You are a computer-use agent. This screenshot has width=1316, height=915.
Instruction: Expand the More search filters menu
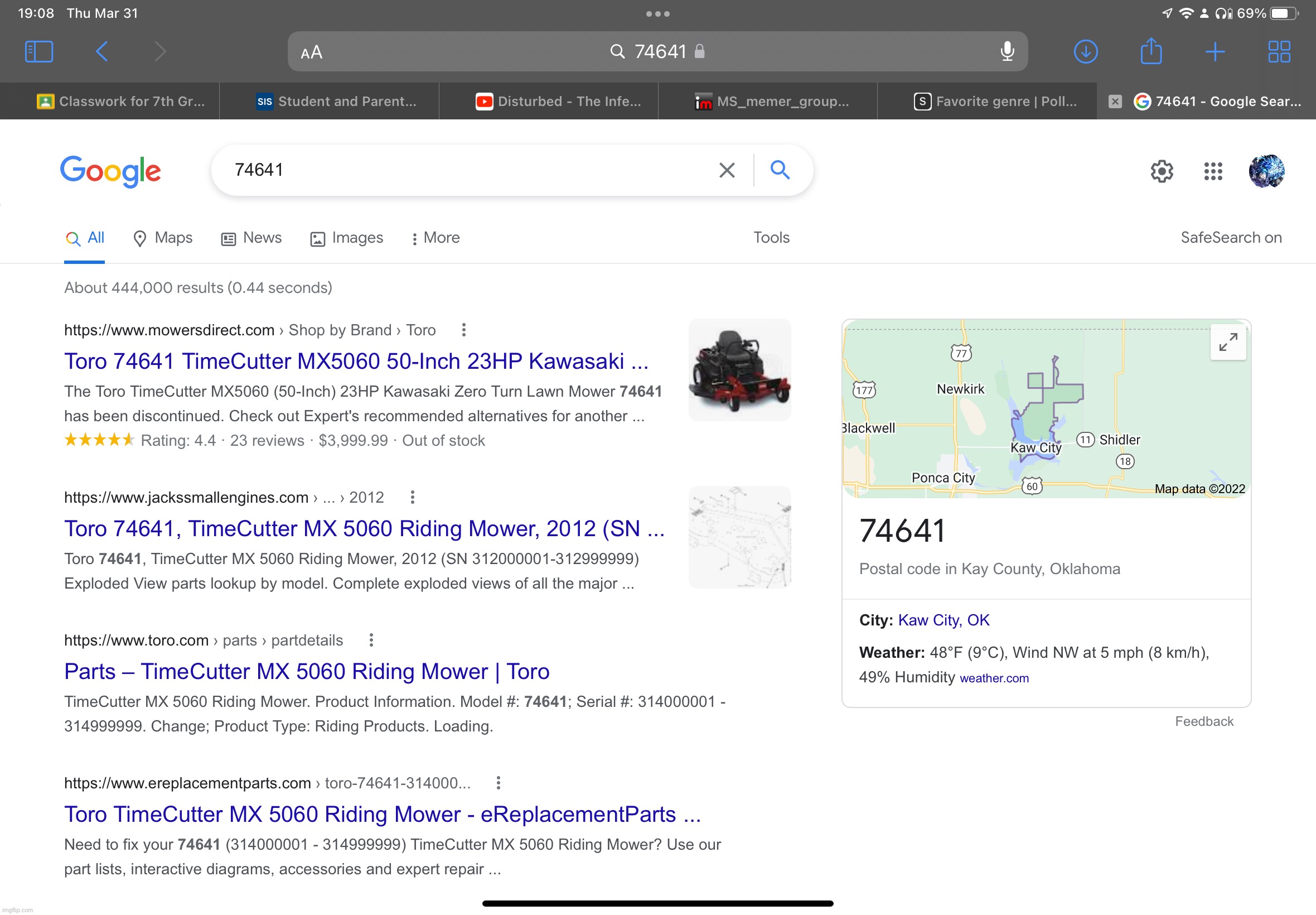(x=436, y=238)
